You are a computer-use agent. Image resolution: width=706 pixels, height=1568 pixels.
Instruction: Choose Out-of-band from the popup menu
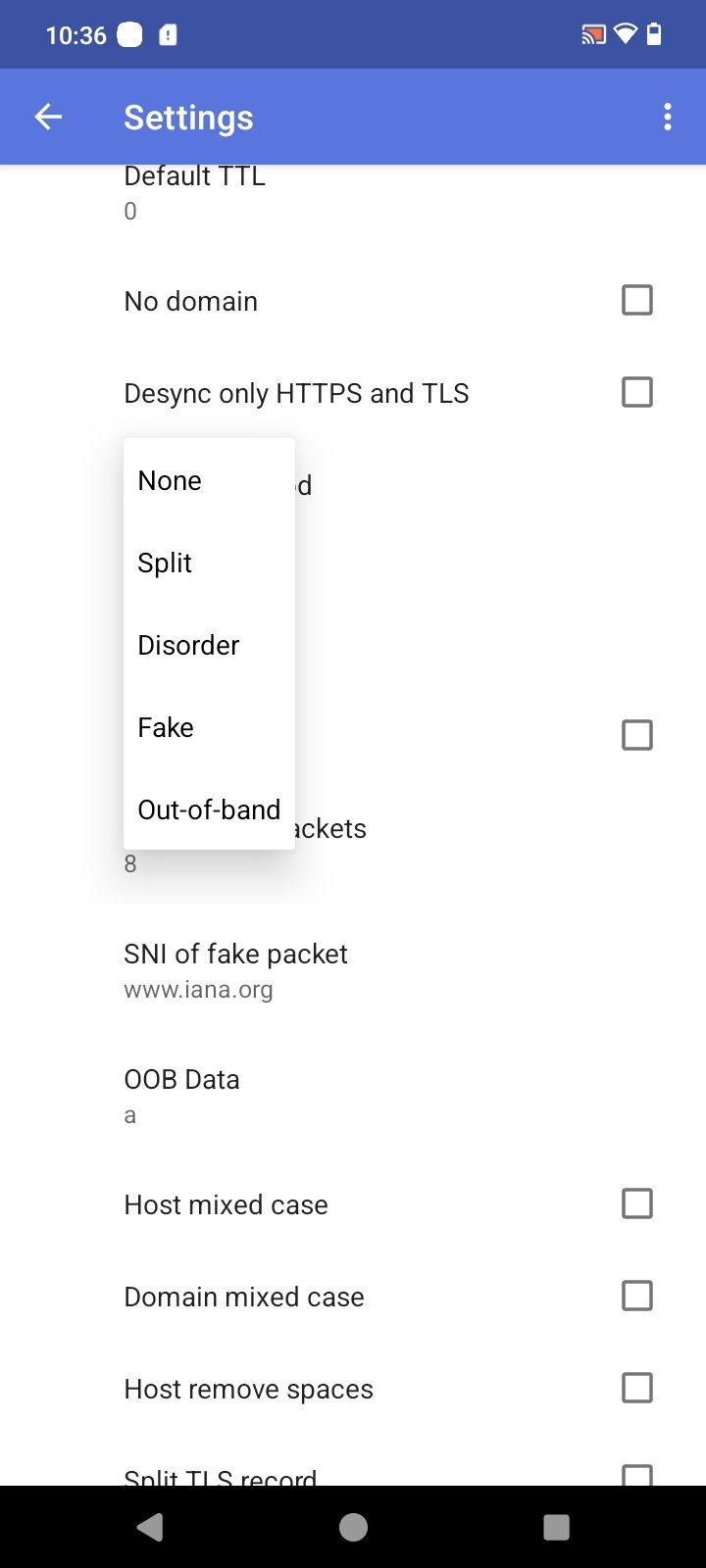(x=209, y=809)
